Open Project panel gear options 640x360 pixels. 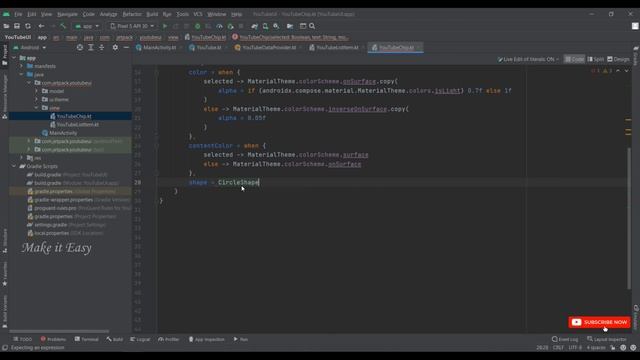pos(115,47)
